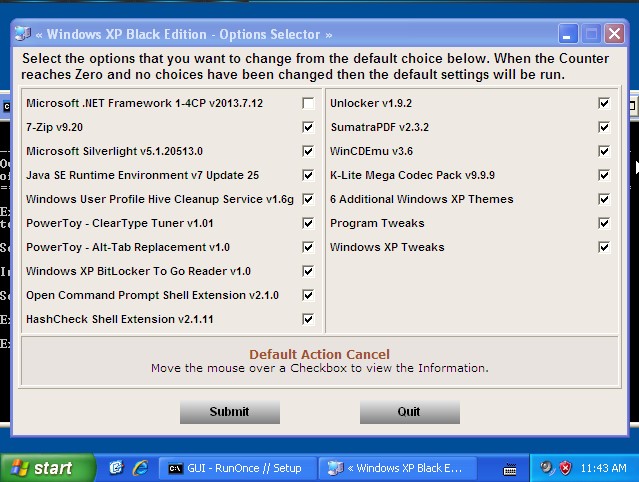Toggle the Windows XP Tweaks checkbox
This screenshot has width=639, height=482.
(x=604, y=247)
